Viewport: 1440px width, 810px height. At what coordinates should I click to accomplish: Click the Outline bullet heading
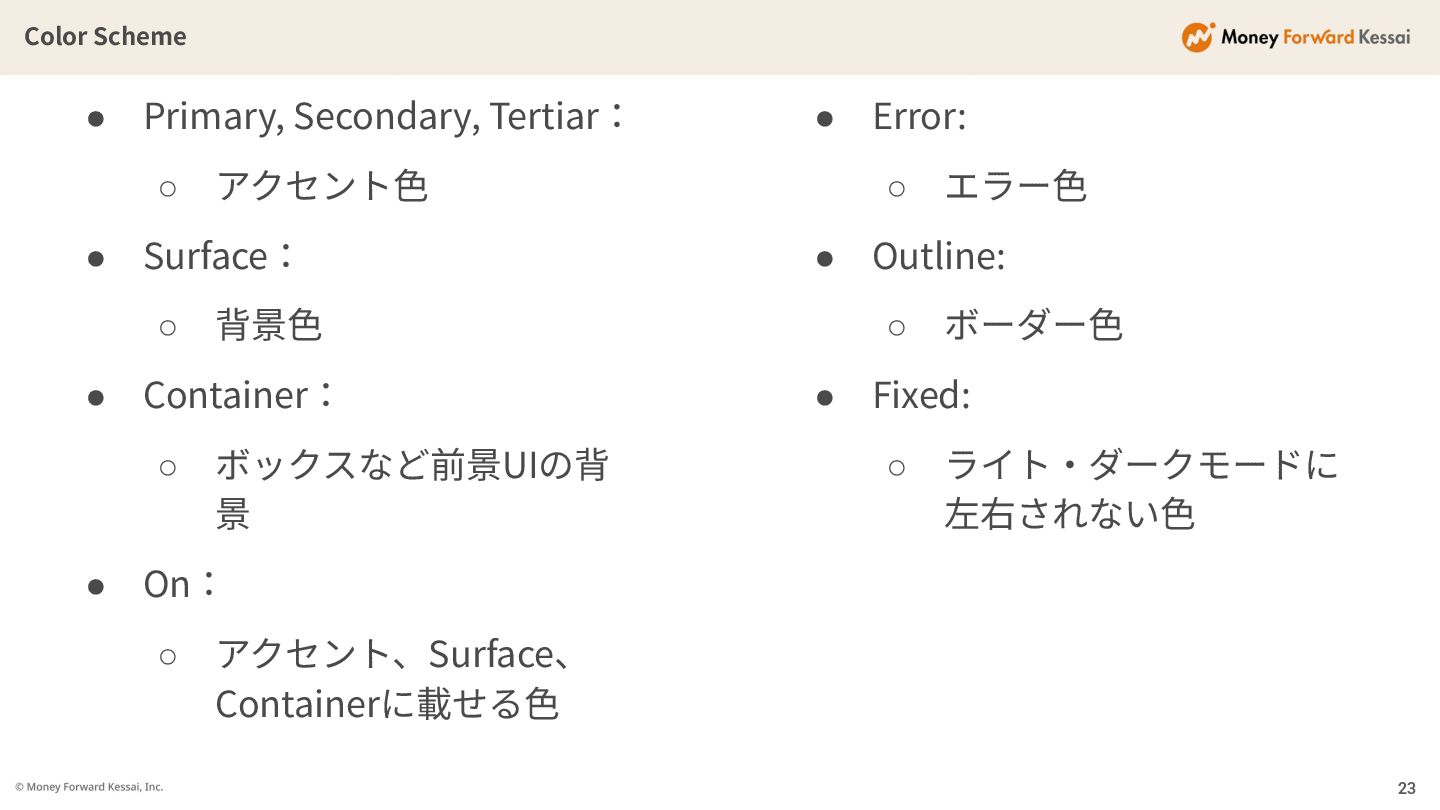coord(938,256)
